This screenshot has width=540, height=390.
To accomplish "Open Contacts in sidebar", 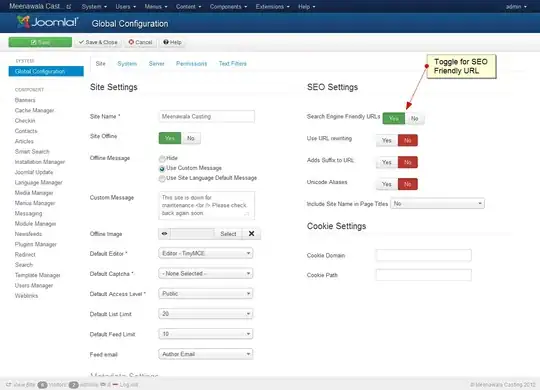I will [x=26, y=131].
